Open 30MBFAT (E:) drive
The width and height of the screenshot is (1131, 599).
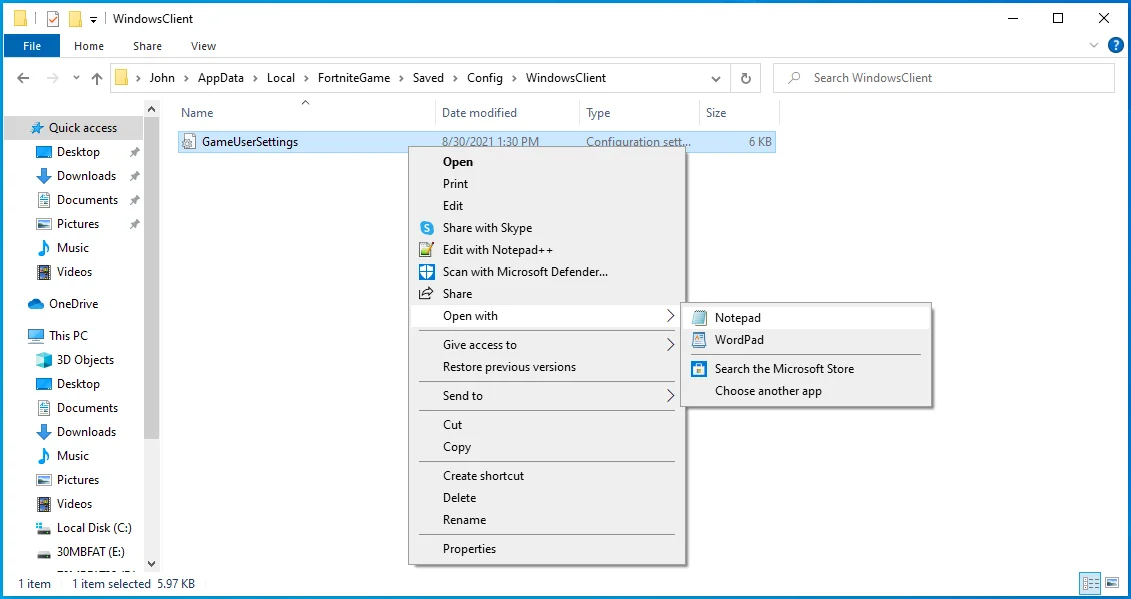coord(90,551)
